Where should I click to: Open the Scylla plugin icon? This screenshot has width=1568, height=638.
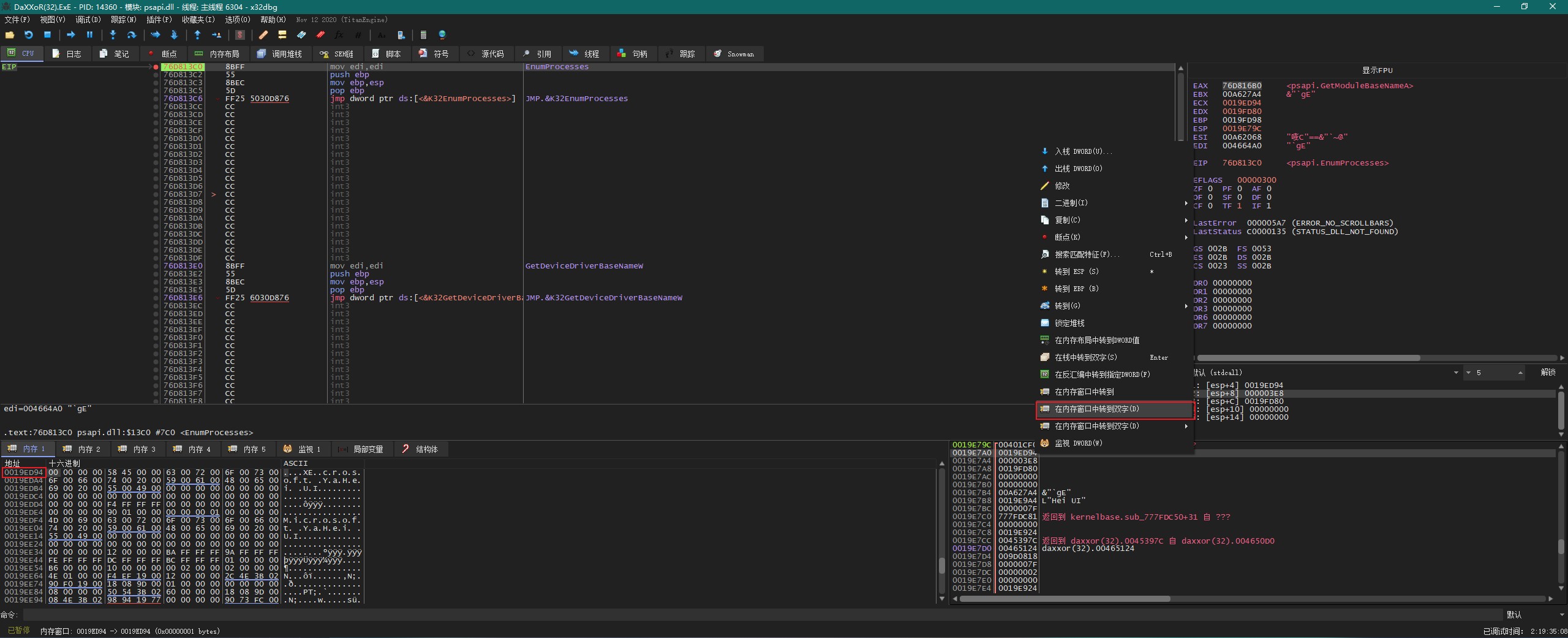click(x=240, y=35)
